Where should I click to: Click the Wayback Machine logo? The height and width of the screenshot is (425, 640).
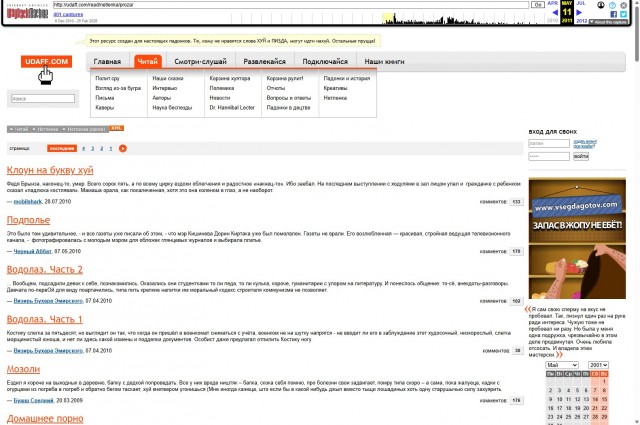tap(27, 13)
